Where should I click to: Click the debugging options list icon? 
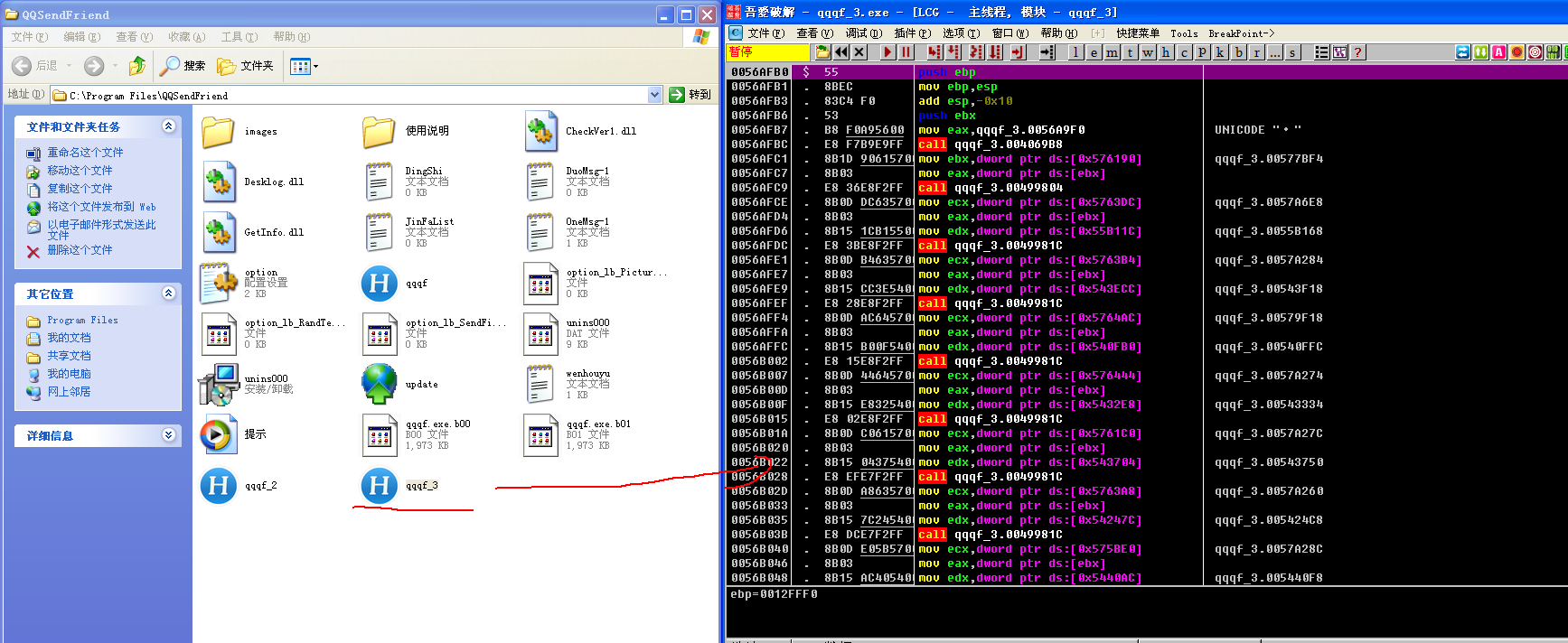(x=1321, y=52)
